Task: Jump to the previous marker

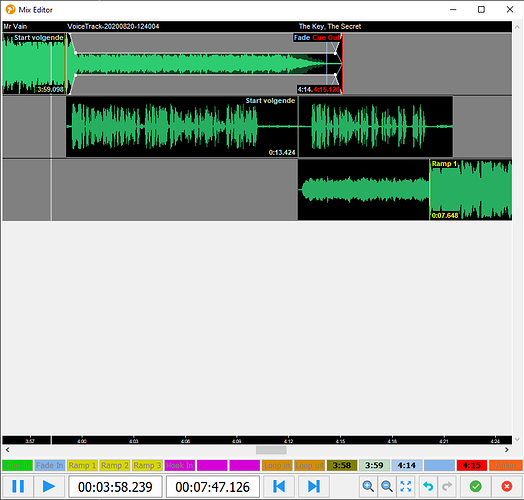Action: point(279,486)
